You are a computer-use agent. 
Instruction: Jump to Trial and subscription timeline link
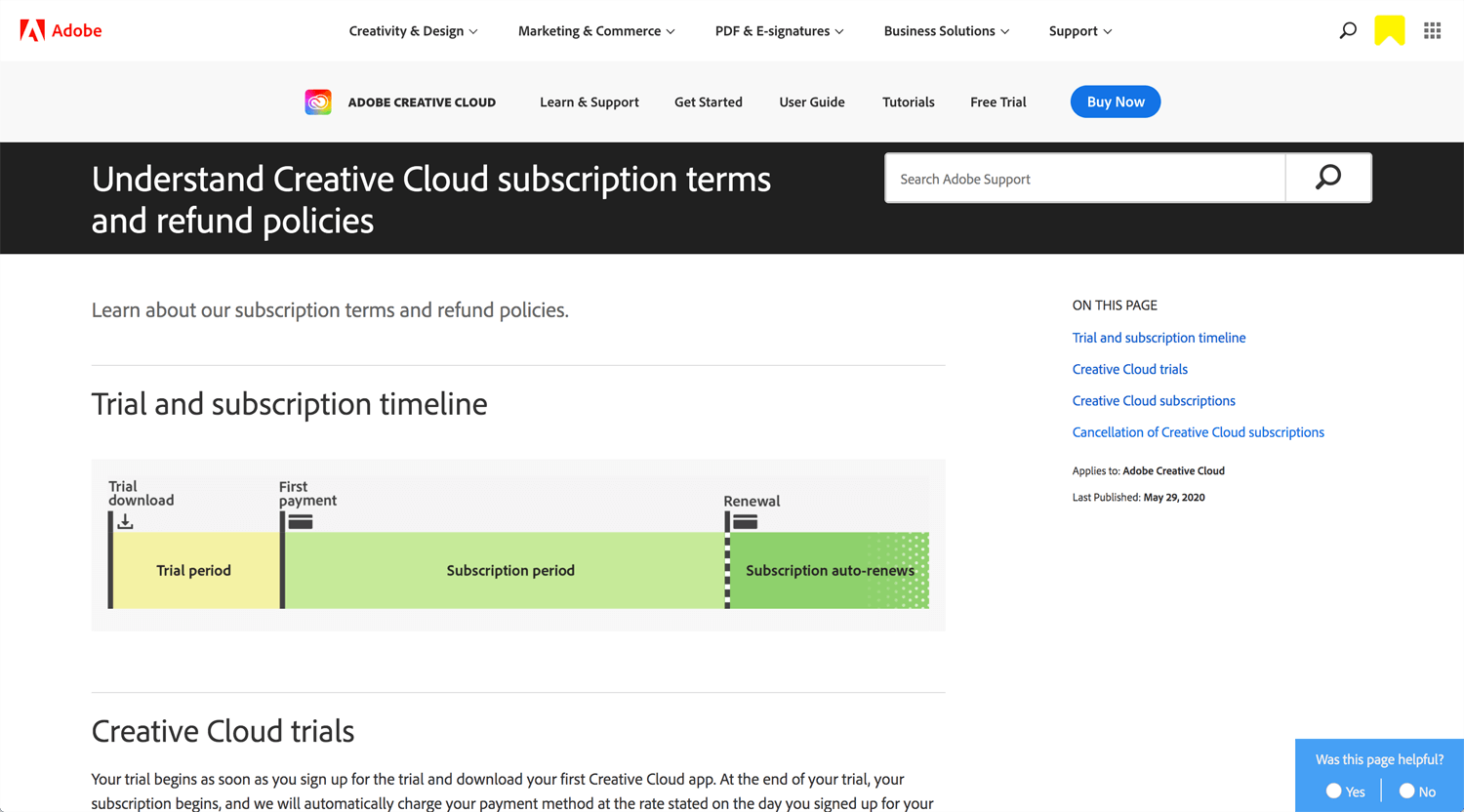tap(1159, 338)
